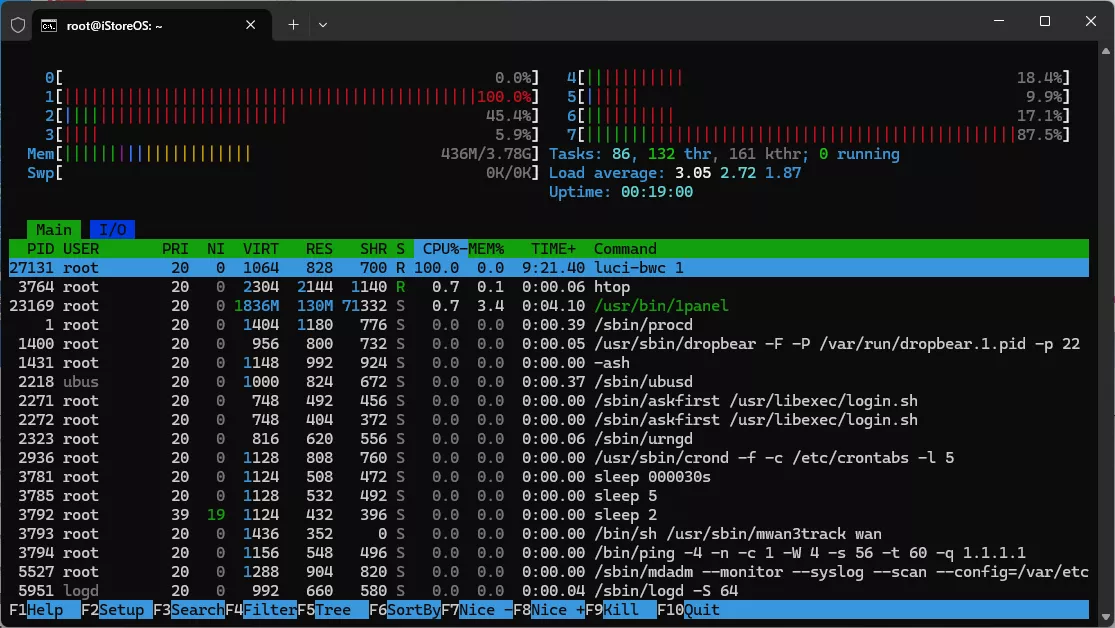1115x628 pixels.
Task: Open the F6 SortBy menu
Action: pyautogui.click(x=412, y=610)
